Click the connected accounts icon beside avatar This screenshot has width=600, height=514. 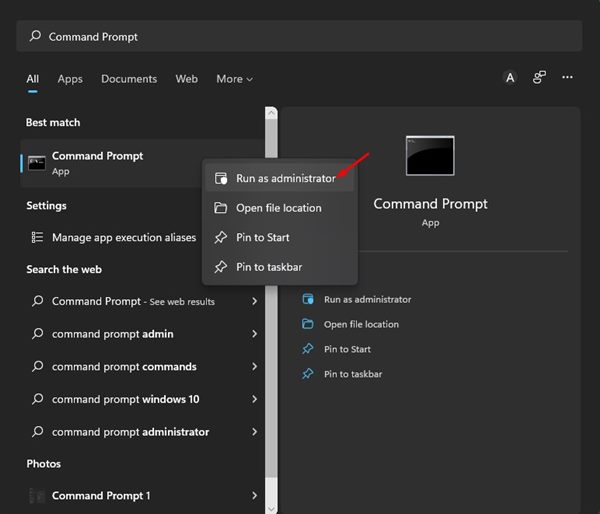tap(539, 78)
